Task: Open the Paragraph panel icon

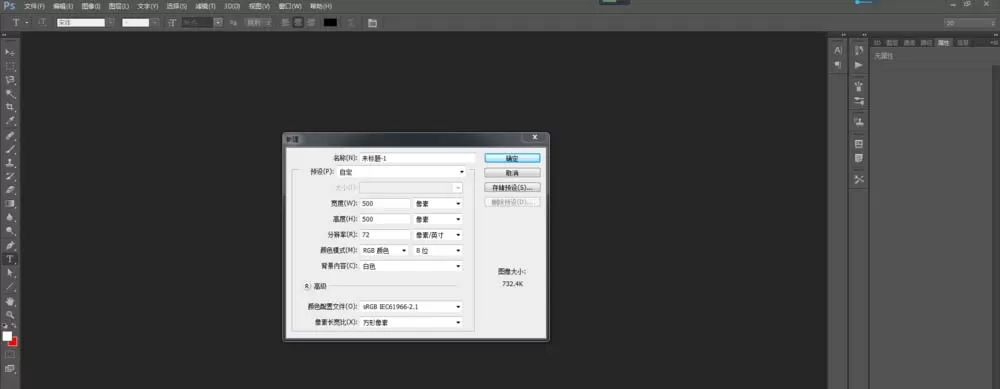Action: point(838,64)
